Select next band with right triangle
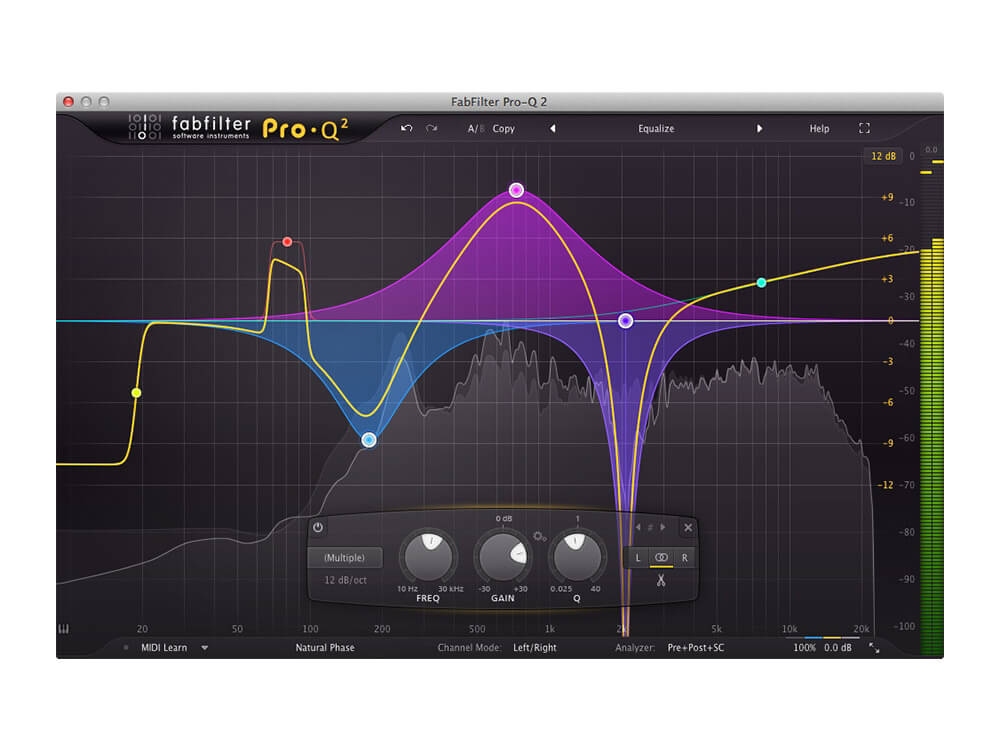The width and height of the screenshot is (1000, 750). click(x=663, y=527)
